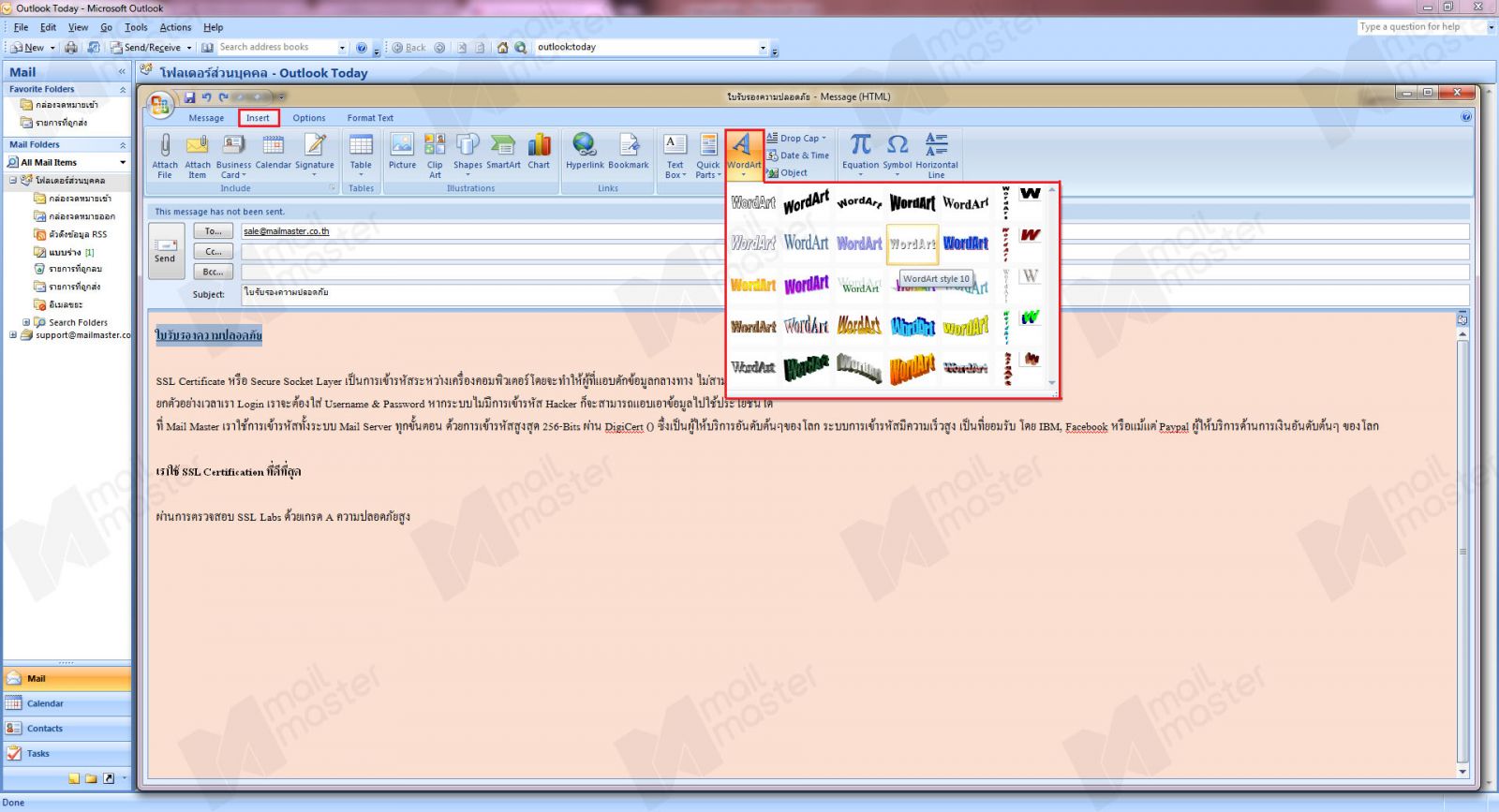Click the SmartArt icon
Screen dimensions: 1499x812
503,152
